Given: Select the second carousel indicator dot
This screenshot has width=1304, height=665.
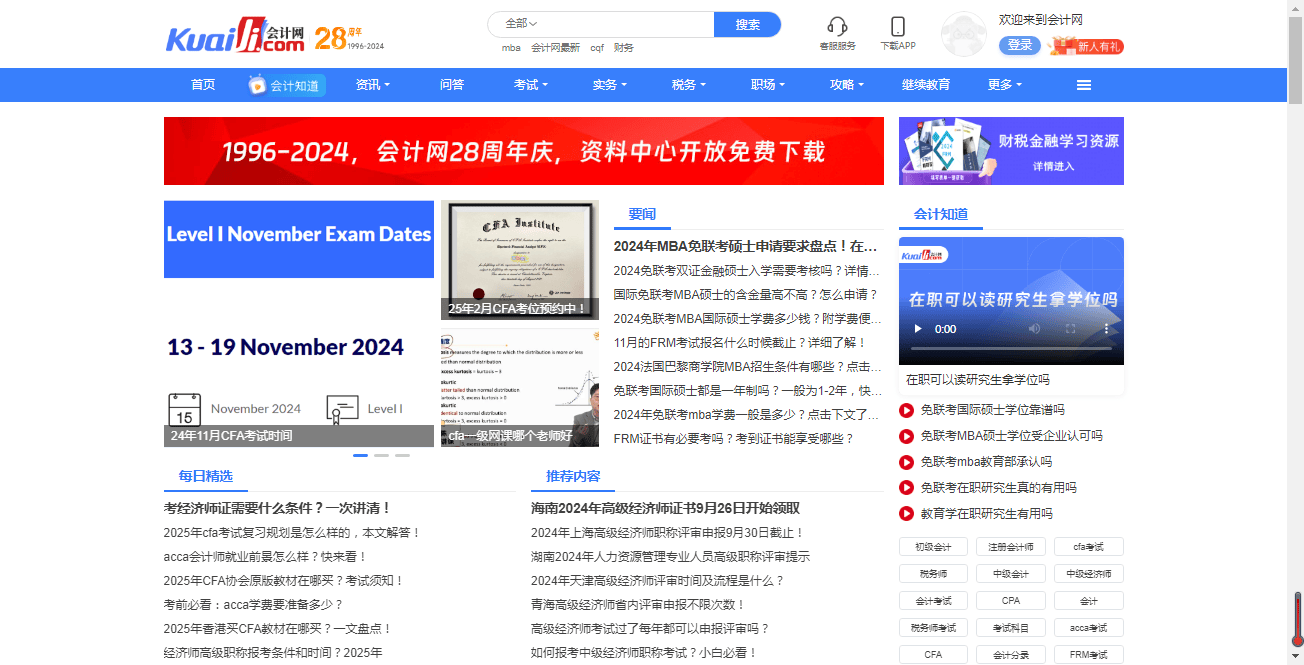Looking at the screenshot, I should tap(381, 455).
